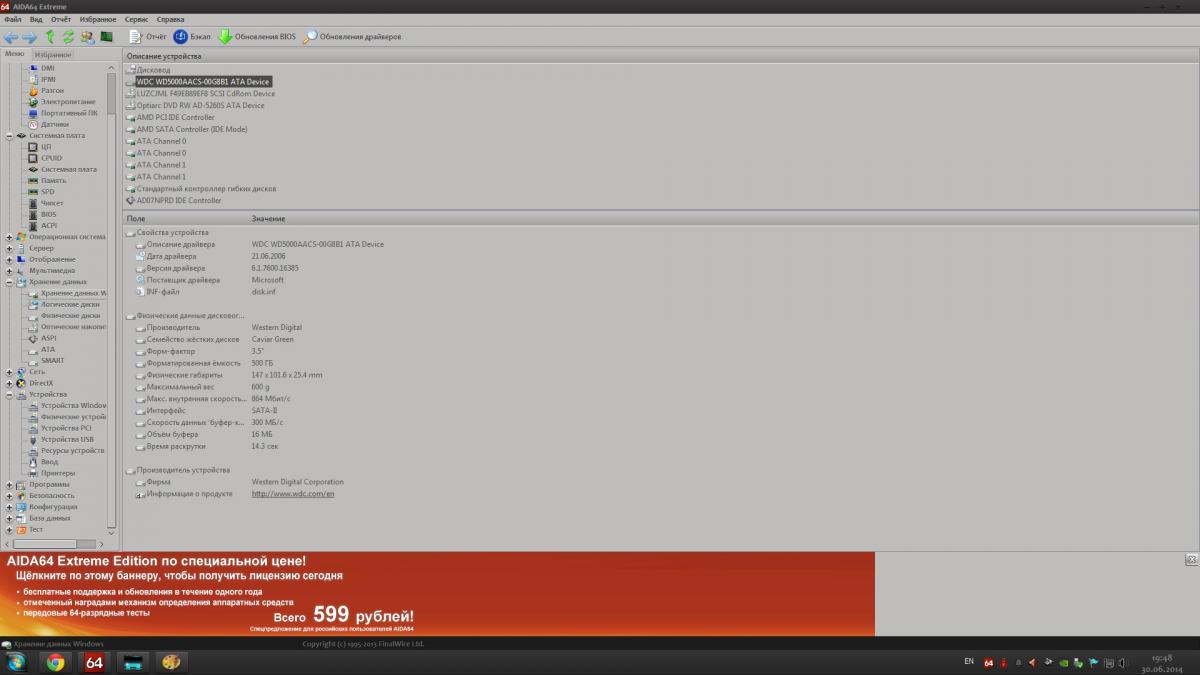Collapse the Хранение данных branch
This screenshot has height=675, width=1200.
pyautogui.click(x=9, y=282)
